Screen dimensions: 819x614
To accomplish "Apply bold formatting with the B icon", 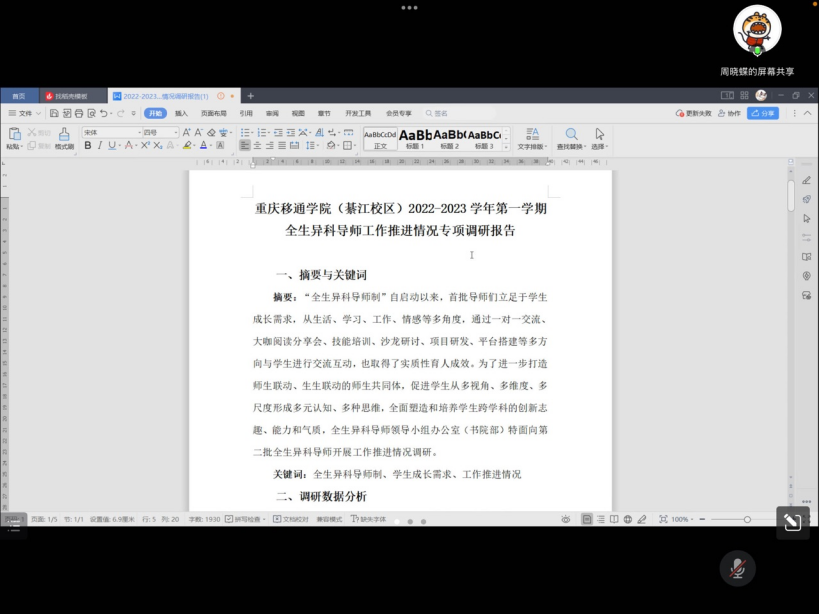I will tap(87, 146).
